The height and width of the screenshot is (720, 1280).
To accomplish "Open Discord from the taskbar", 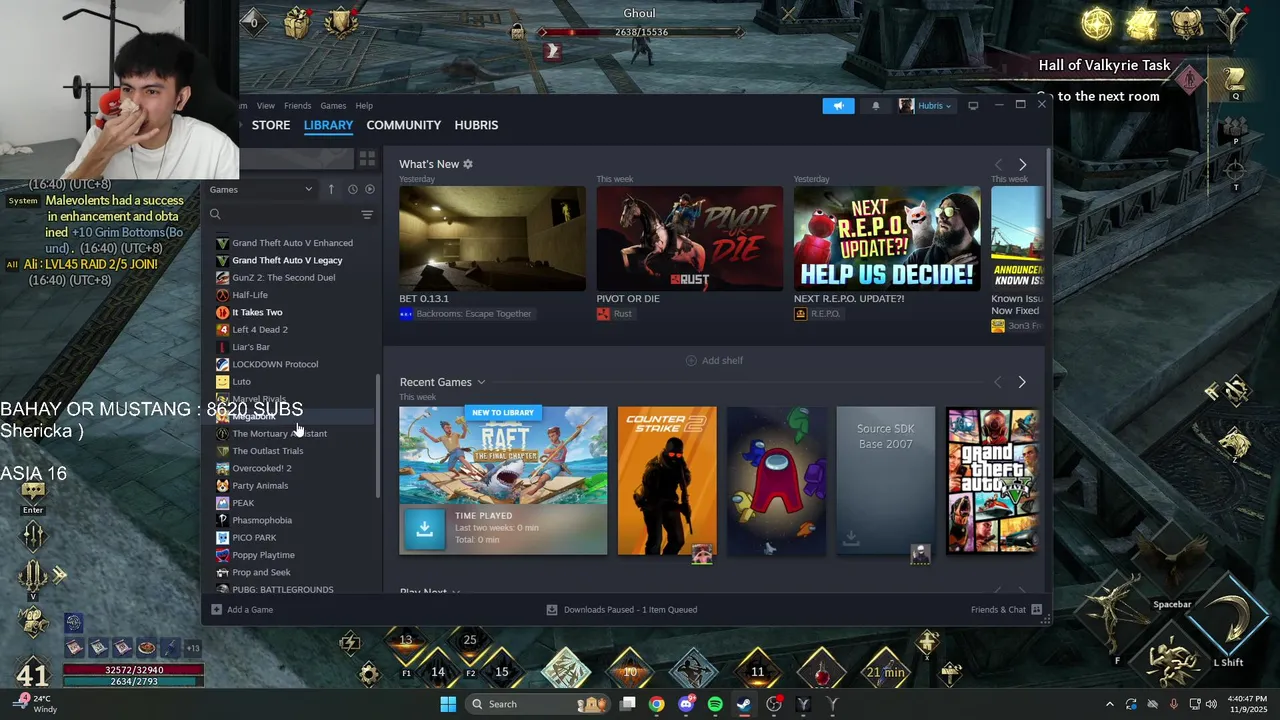I will click(x=686, y=704).
